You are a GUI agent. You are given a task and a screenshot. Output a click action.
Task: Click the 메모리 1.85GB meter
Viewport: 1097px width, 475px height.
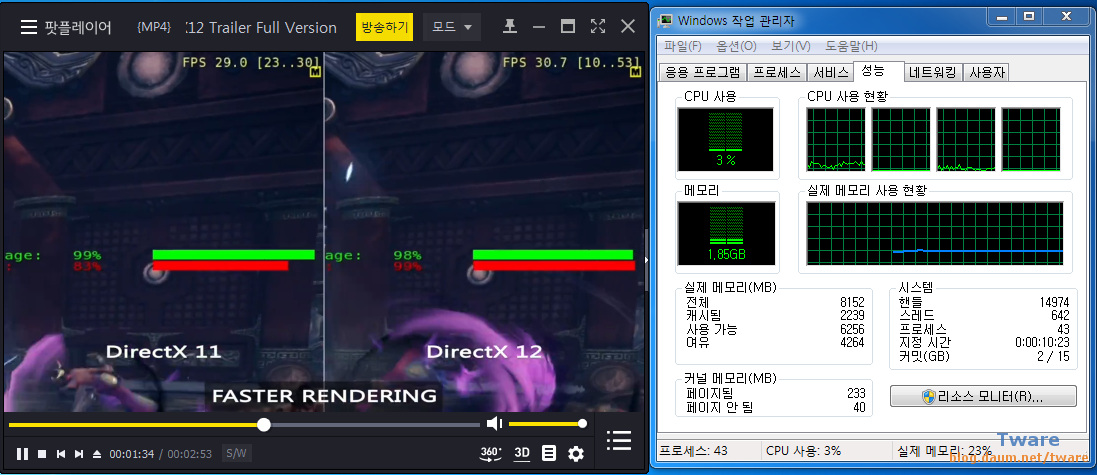(x=726, y=234)
